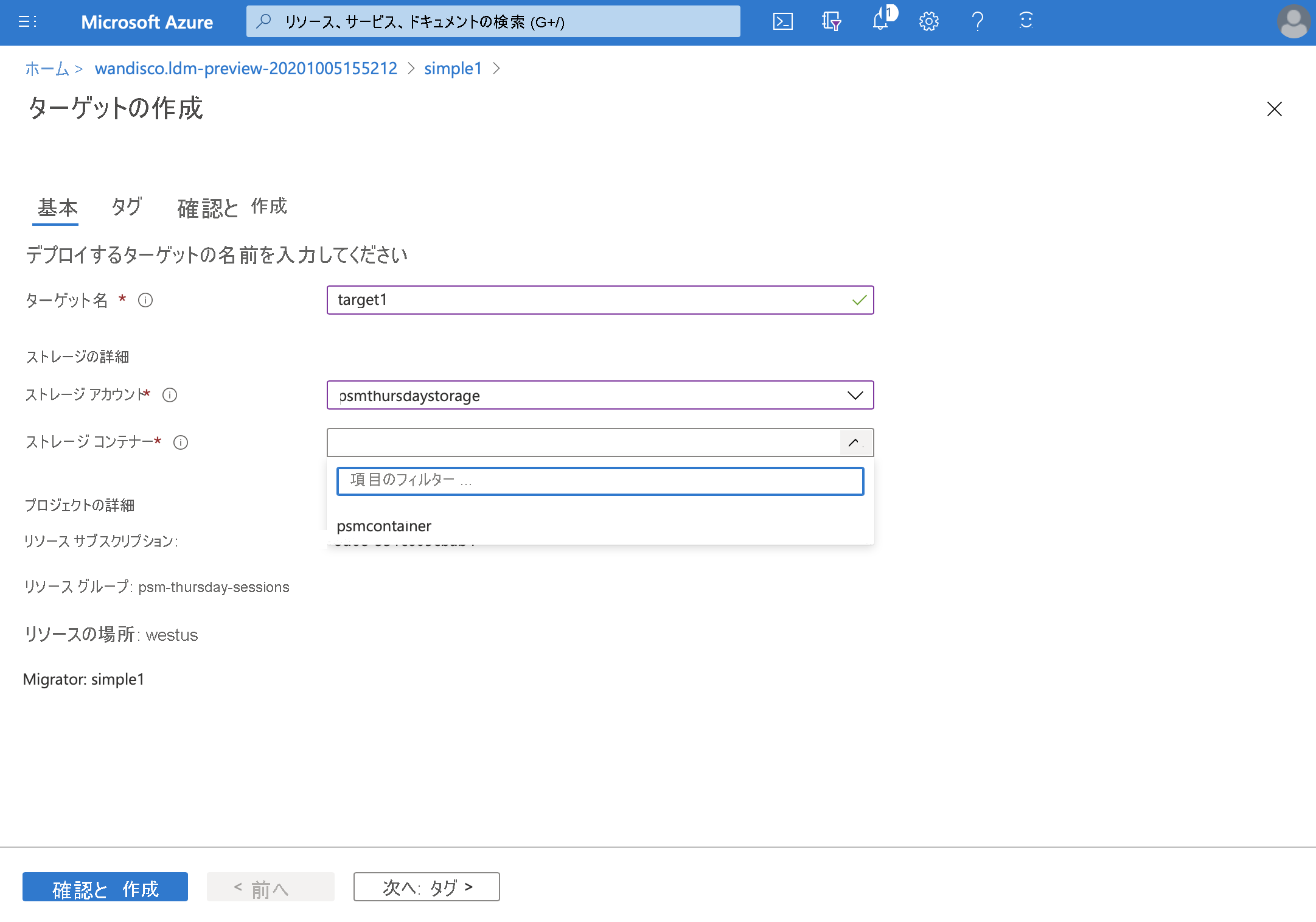This screenshot has width=1316, height=922.
Task: Navigate to simple1 via breadcrumb
Action: coord(453,68)
